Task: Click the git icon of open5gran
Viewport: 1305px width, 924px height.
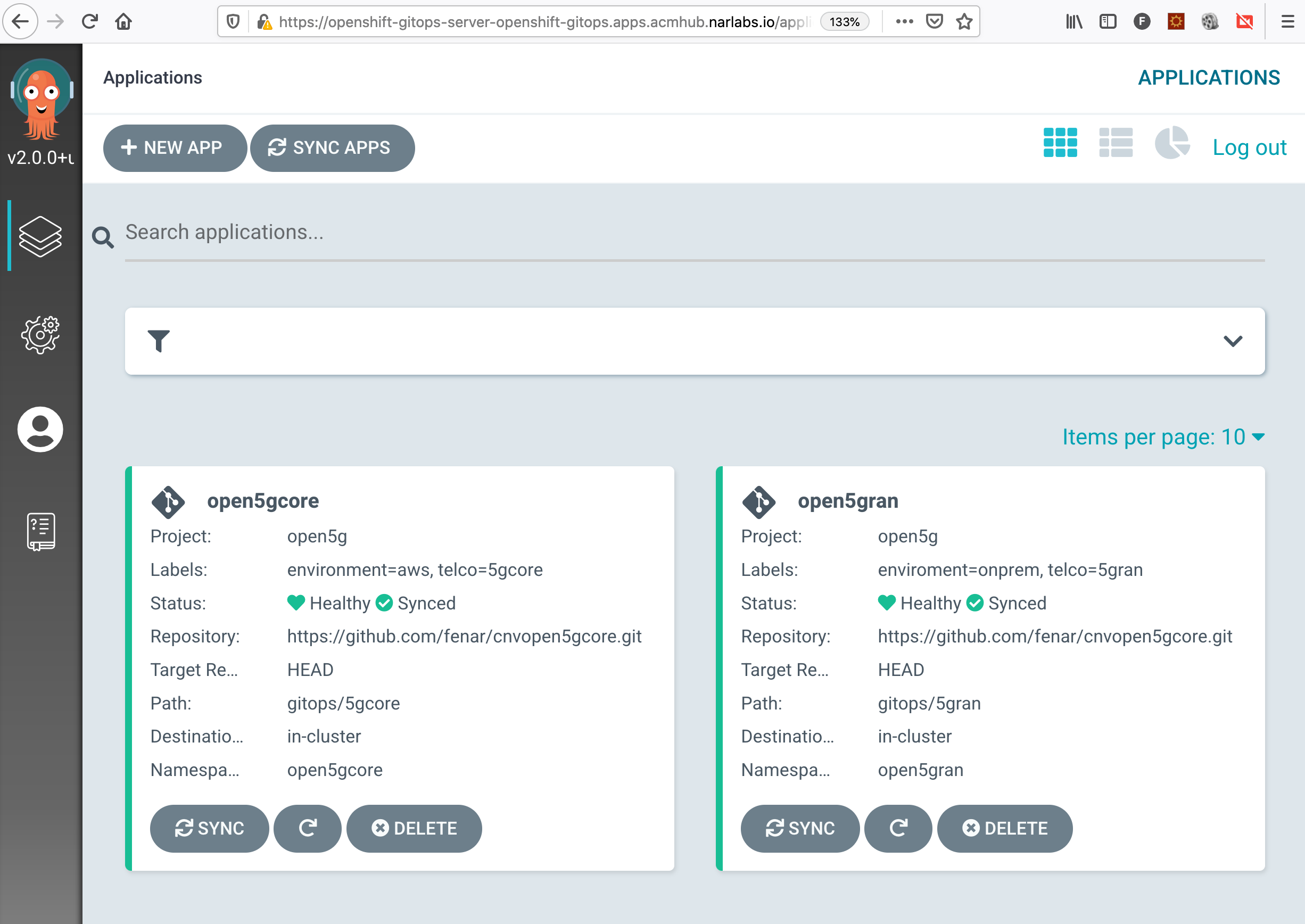Action: pyautogui.click(x=759, y=502)
